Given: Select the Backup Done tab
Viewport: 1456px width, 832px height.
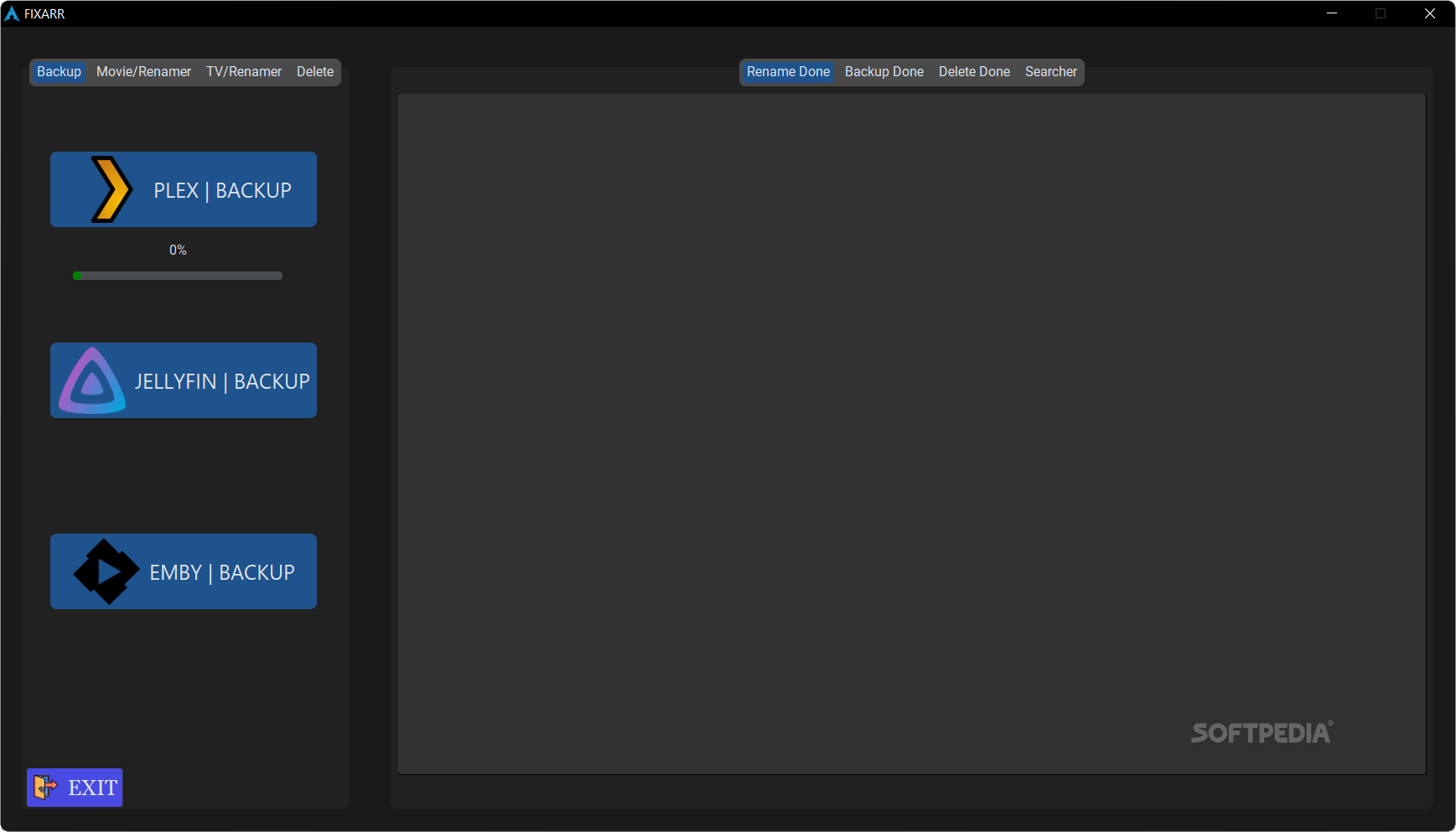Looking at the screenshot, I should tap(884, 72).
